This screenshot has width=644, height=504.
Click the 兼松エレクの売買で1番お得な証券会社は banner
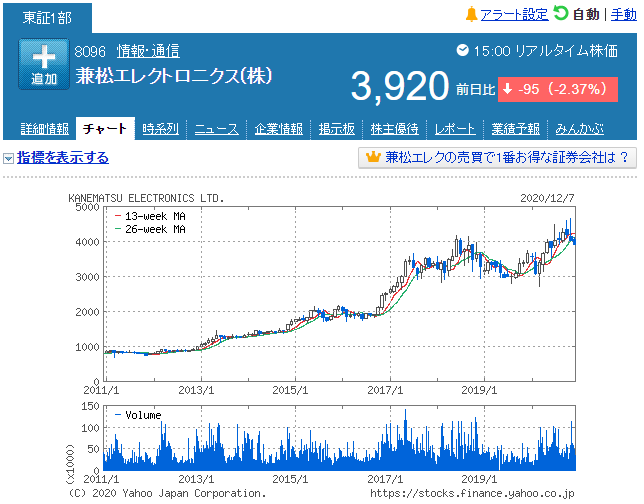pos(497,158)
